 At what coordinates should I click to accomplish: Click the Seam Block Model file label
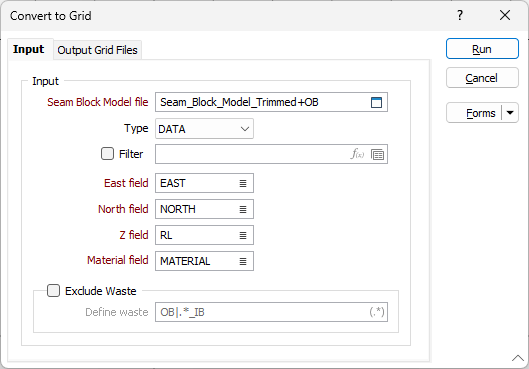98,102
